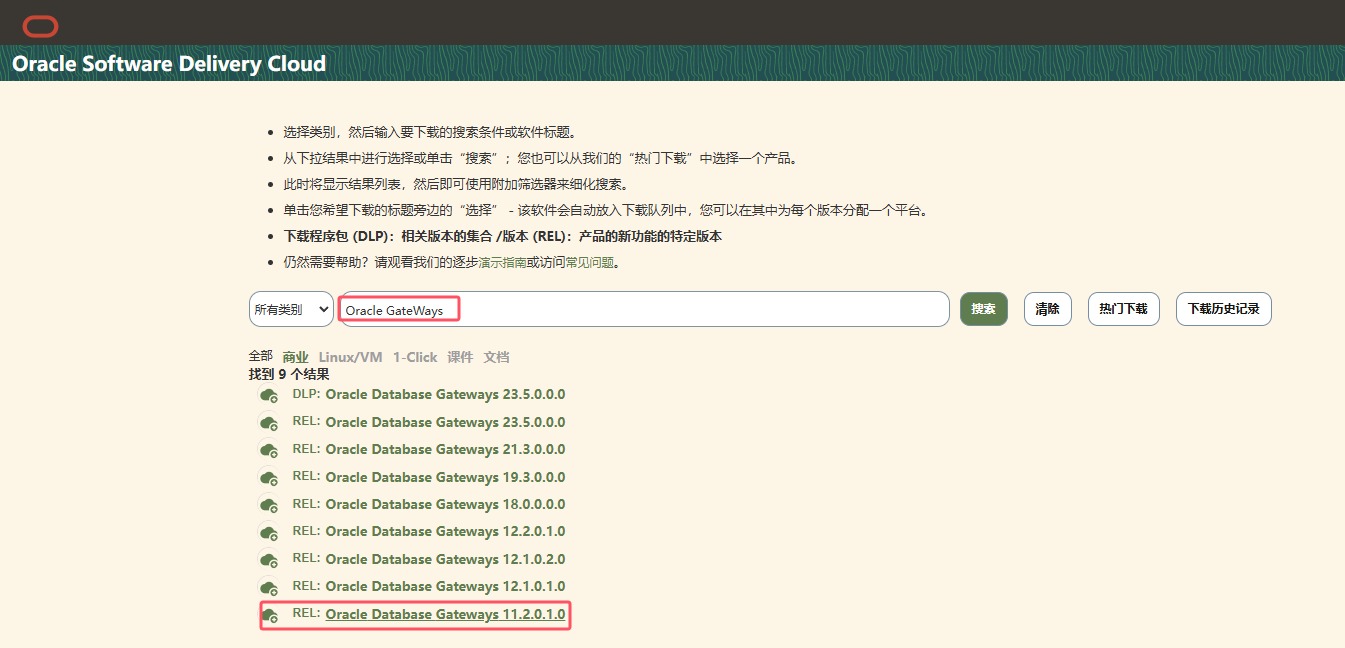Click download cloud icon beside Gateways 19.3.0.0.0

click(269, 478)
